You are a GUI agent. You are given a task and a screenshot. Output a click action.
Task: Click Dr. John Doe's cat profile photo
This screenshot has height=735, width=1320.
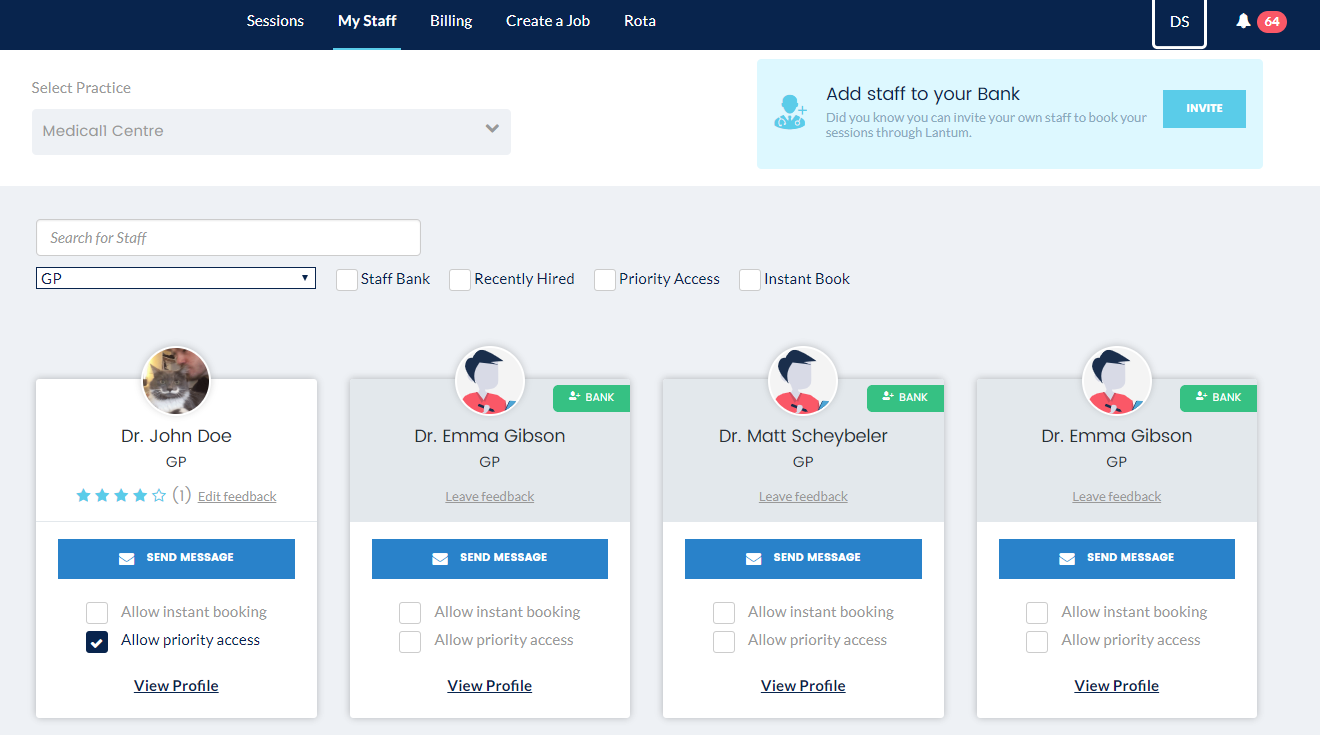[x=176, y=381]
